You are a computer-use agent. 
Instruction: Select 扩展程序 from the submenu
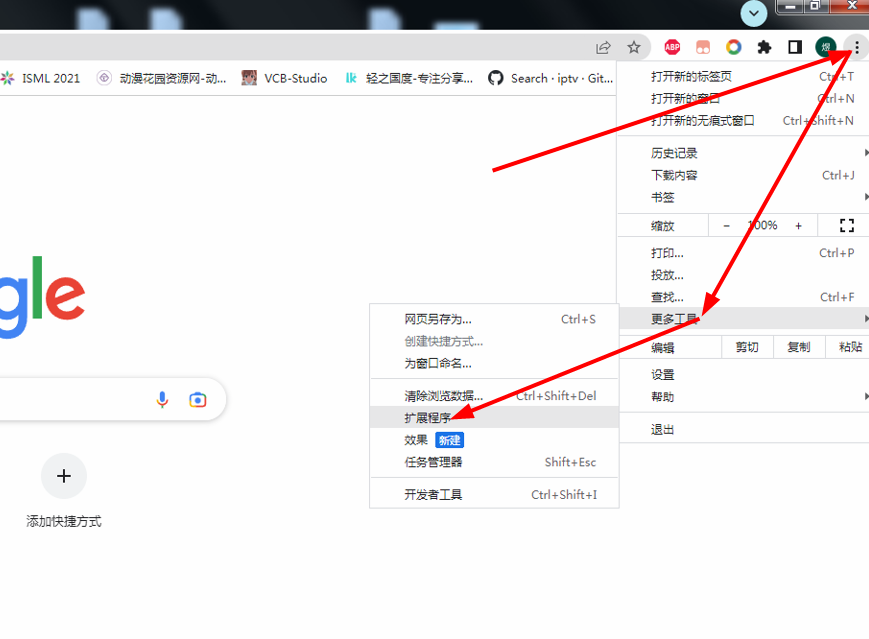[x=428, y=418]
